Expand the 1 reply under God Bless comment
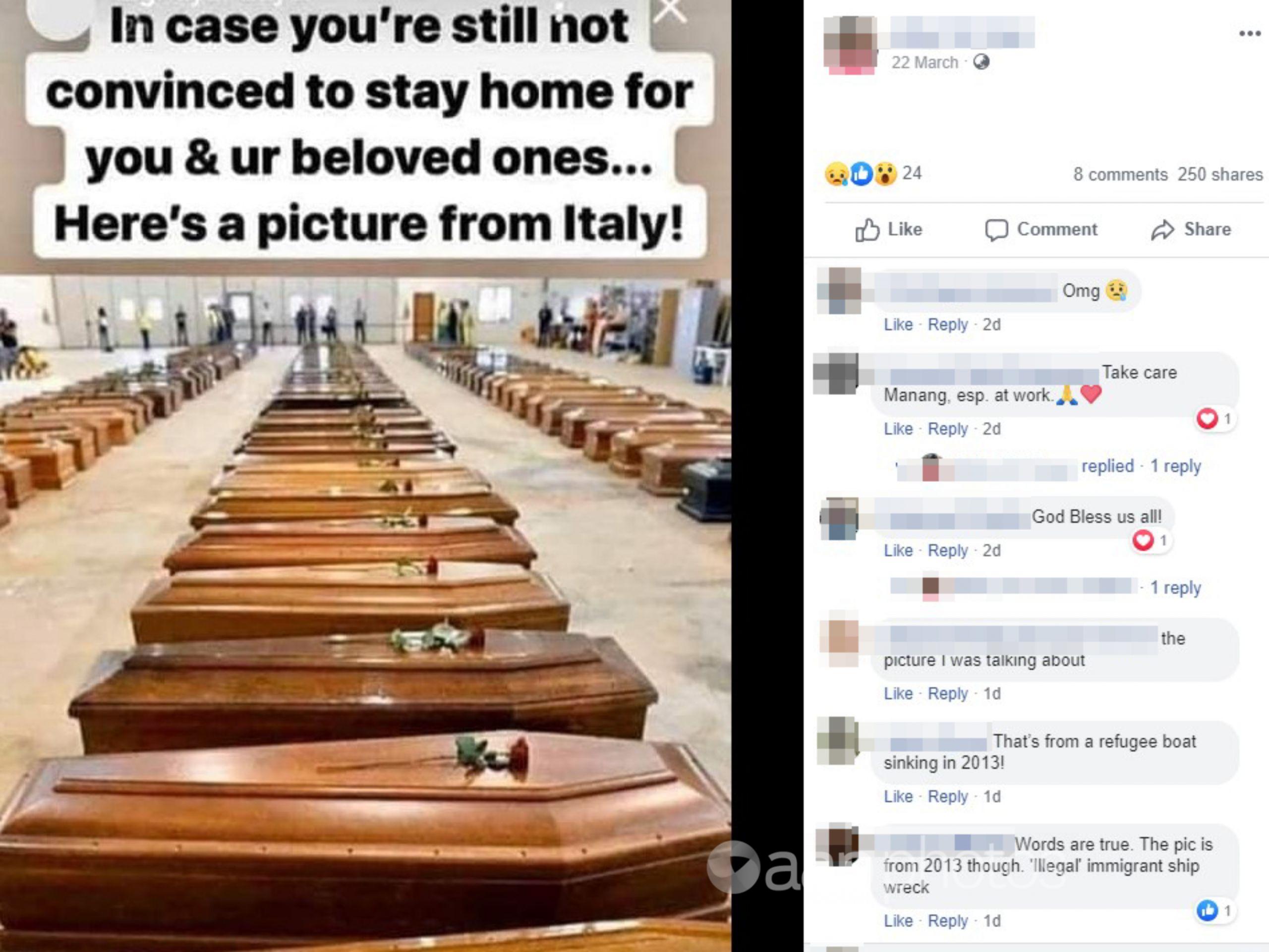Screen dimensions: 1269x952 (x=1175, y=588)
